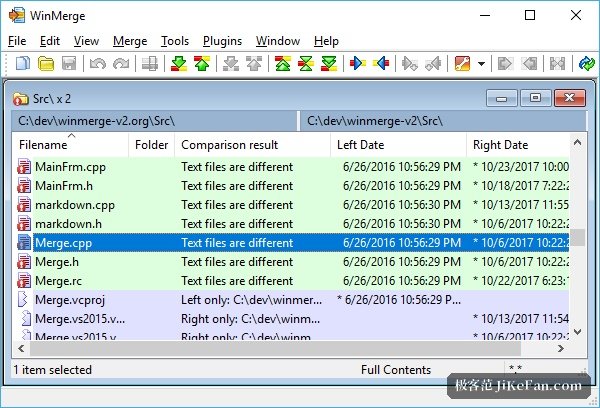Copy to left using blue arrow icon
This screenshot has width=600, height=408.
tap(381, 63)
